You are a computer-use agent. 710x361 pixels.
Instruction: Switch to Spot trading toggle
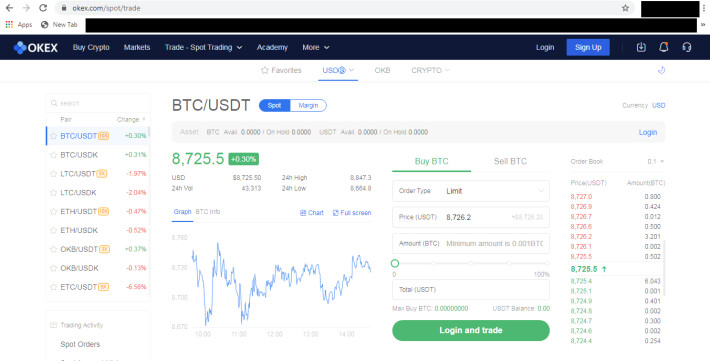(x=274, y=106)
